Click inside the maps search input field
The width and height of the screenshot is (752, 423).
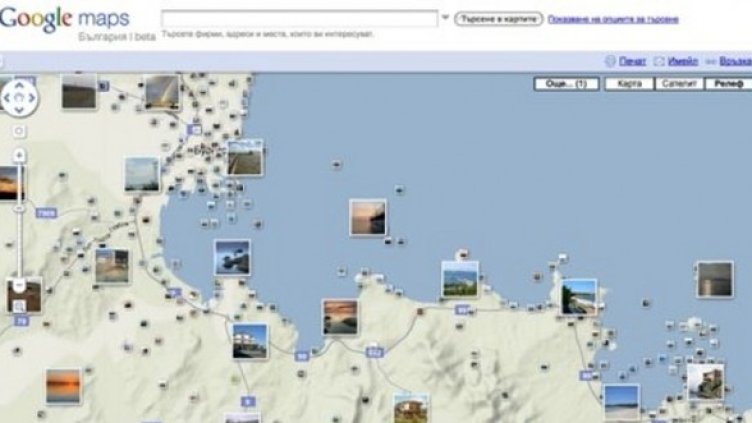[x=298, y=18]
